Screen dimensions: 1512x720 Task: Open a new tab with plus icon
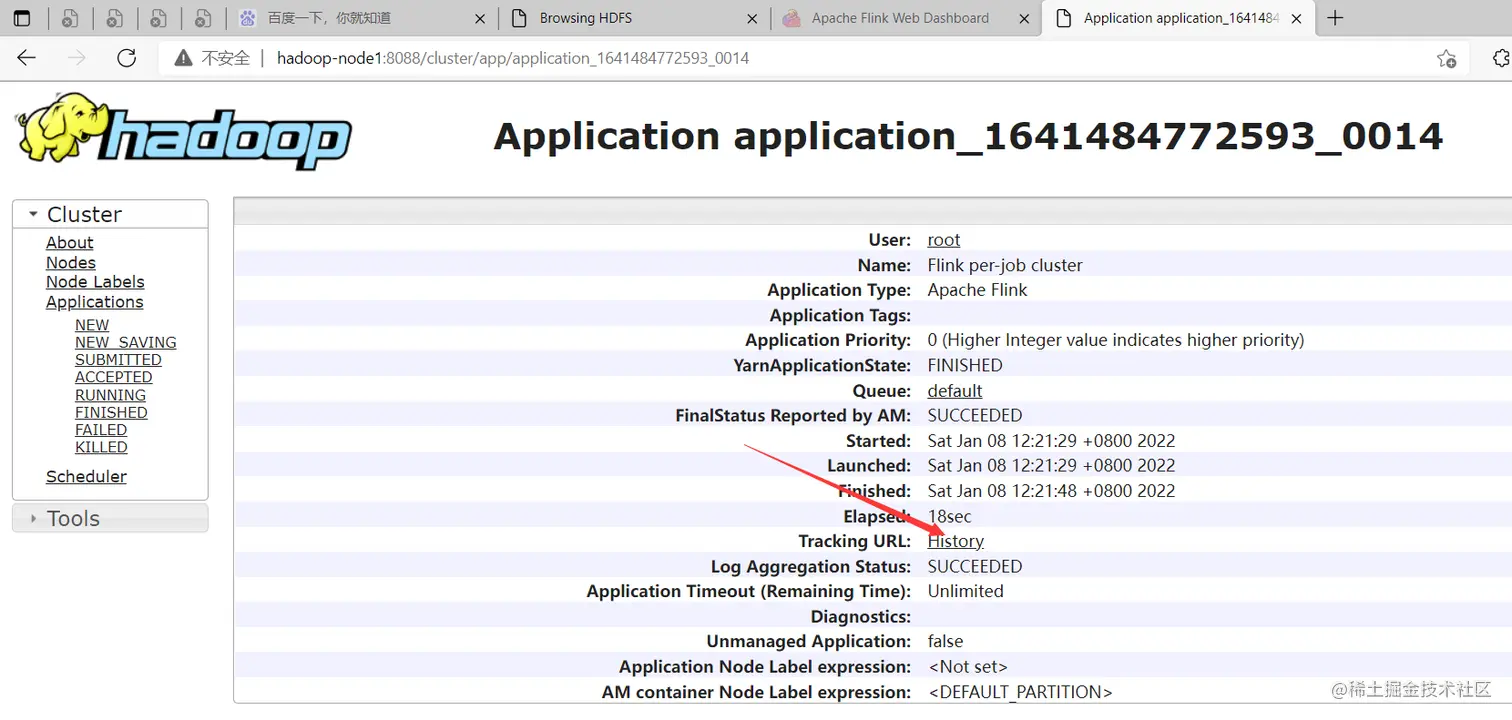click(1334, 18)
